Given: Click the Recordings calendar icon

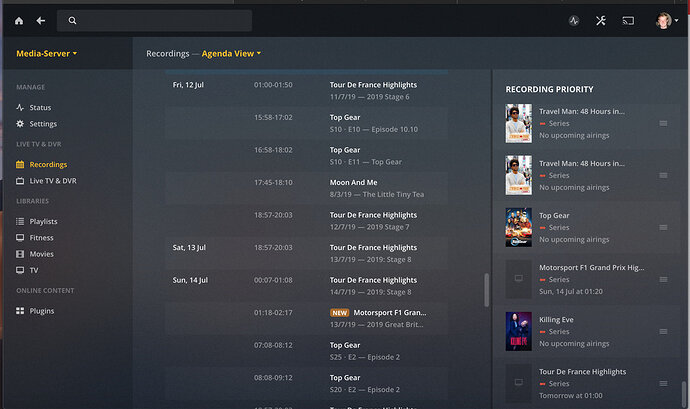Looking at the screenshot, I should pos(20,164).
